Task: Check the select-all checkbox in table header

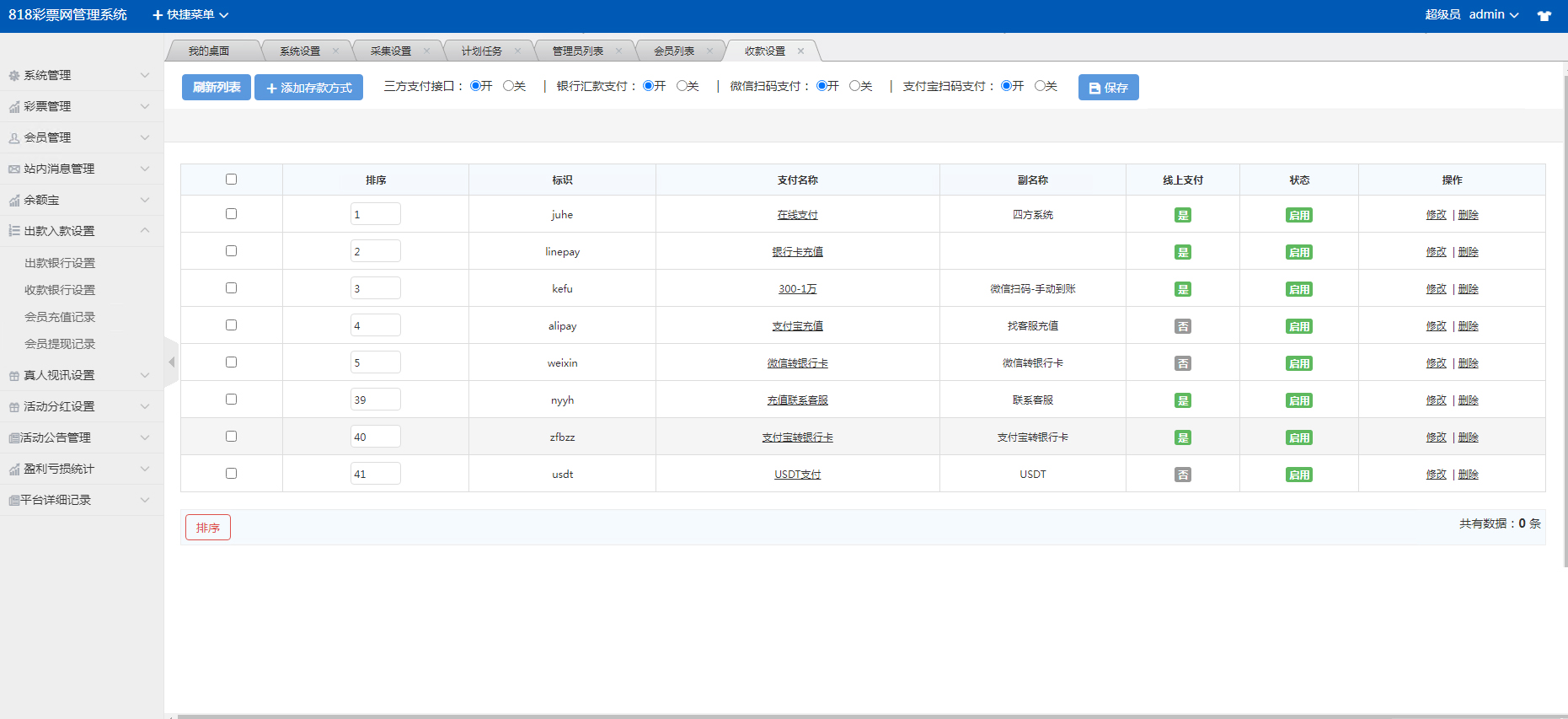Action: [x=231, y=180]
